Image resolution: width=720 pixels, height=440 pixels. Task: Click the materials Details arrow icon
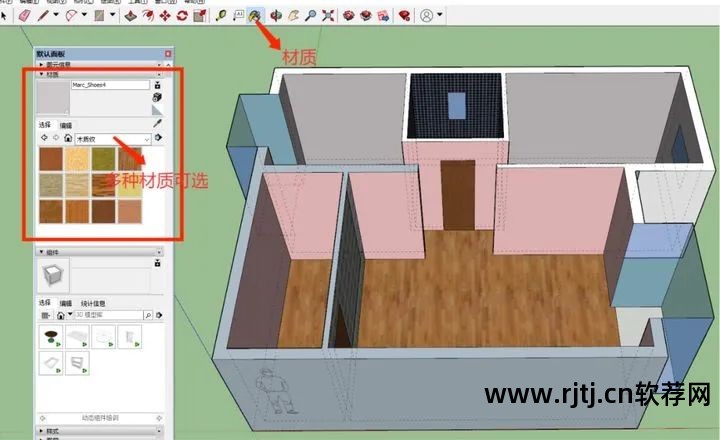[x=159, y=137]
